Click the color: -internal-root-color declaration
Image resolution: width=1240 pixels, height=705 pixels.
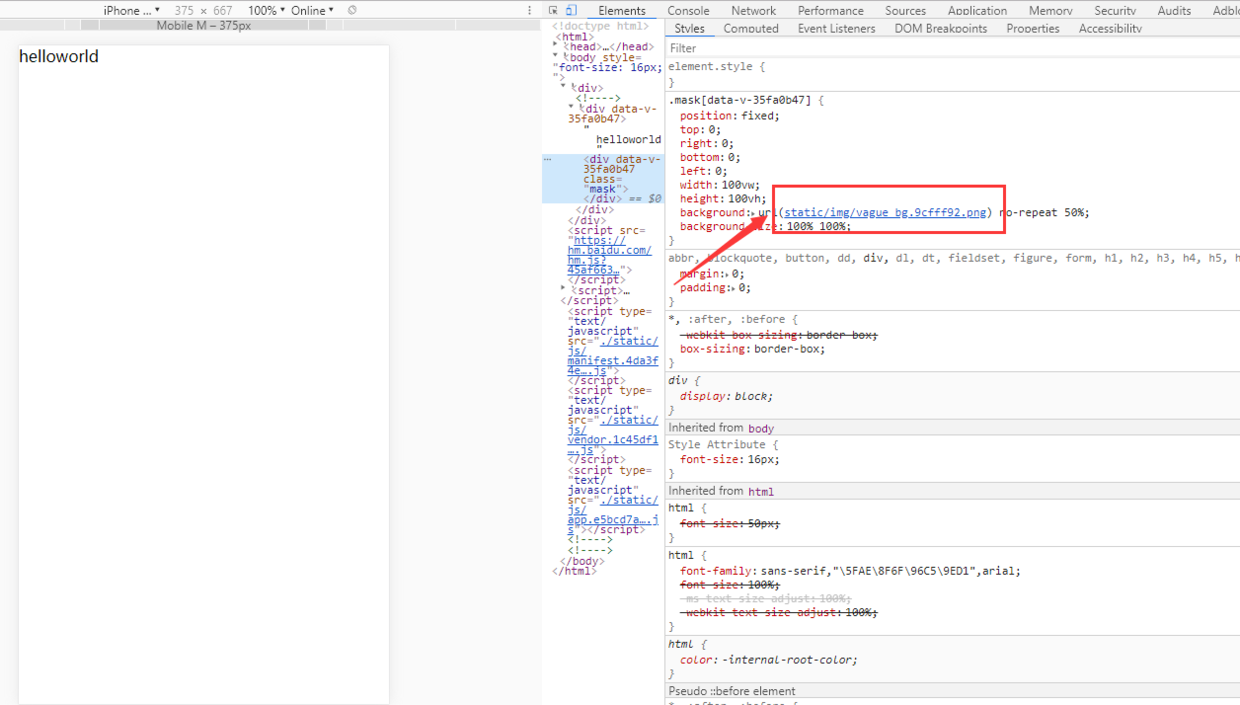tap(769, 659)
